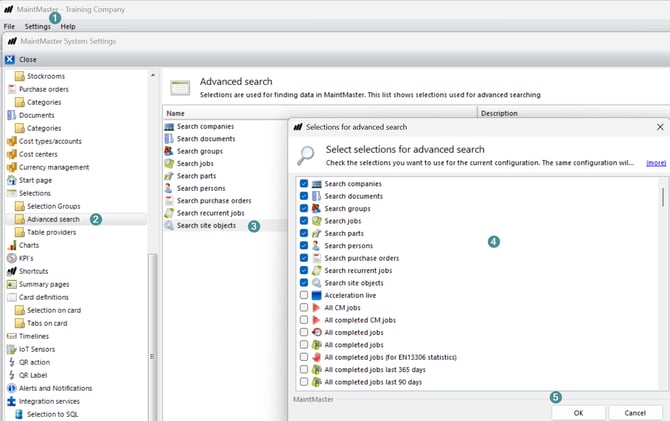Click the dialog list vertical scrollbar

(663, 197)
